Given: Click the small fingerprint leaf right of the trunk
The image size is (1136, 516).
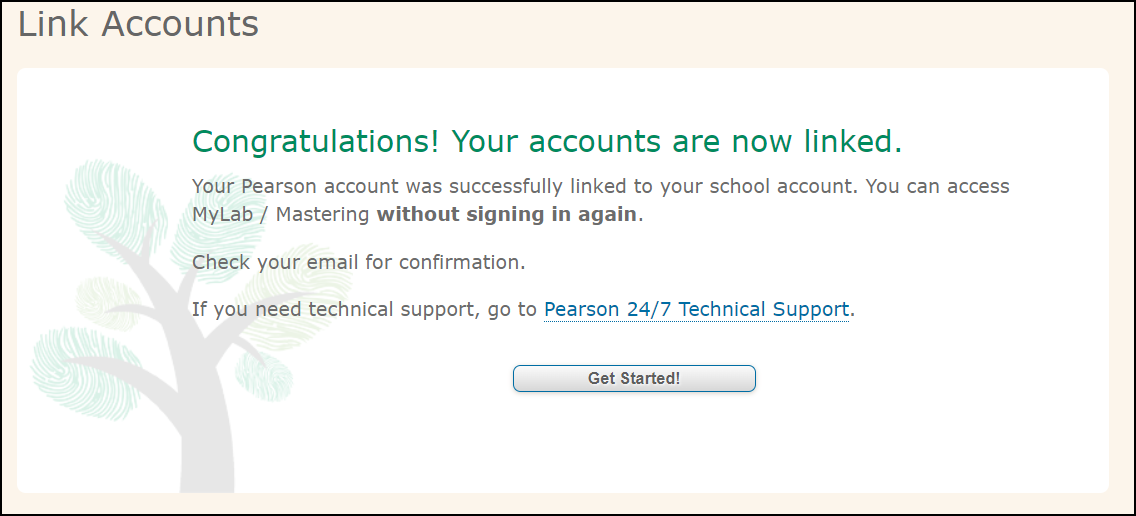Looking at the screenshot, I should (264, 375).
